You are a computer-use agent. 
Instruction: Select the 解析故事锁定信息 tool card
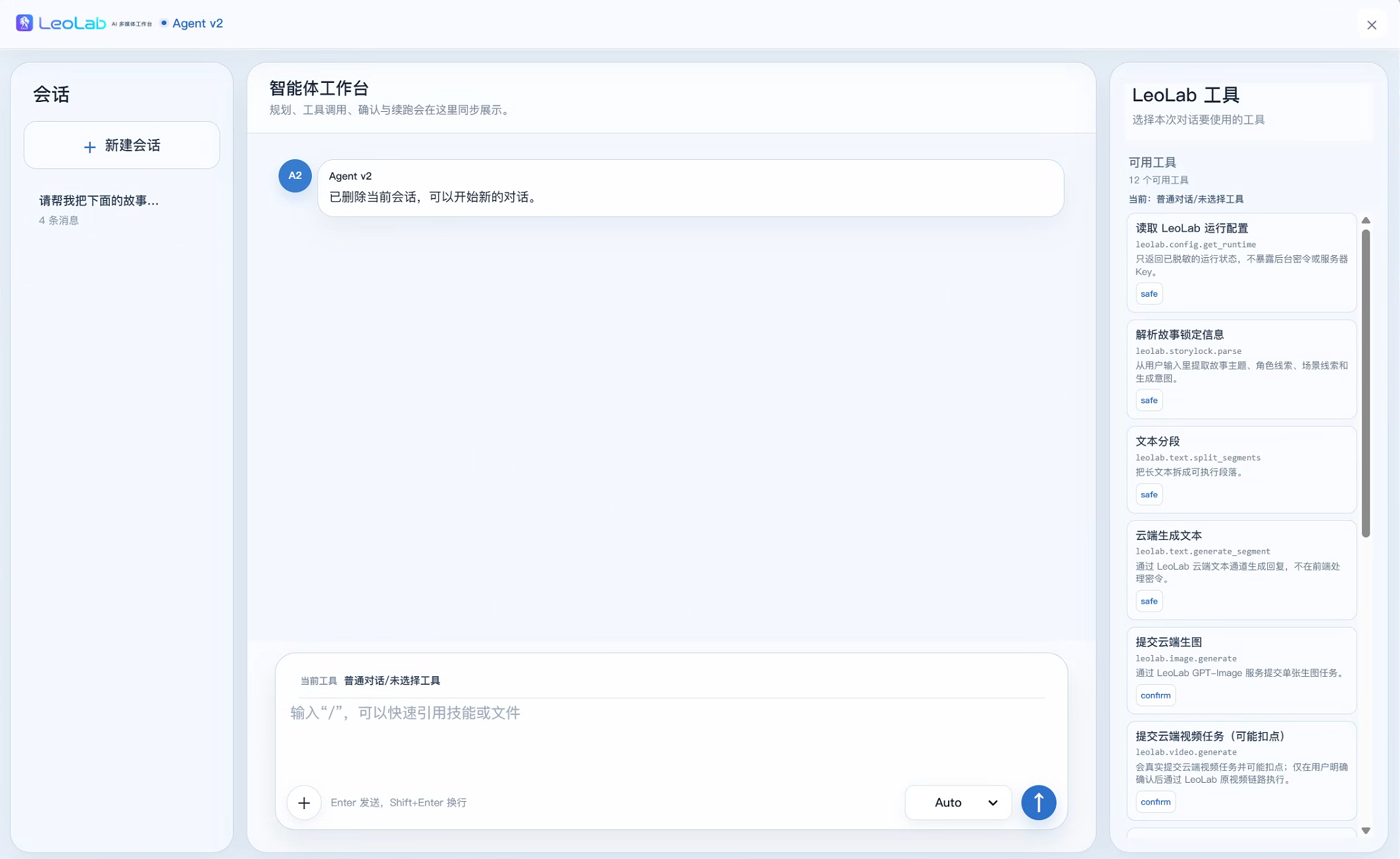point(1241,369)
